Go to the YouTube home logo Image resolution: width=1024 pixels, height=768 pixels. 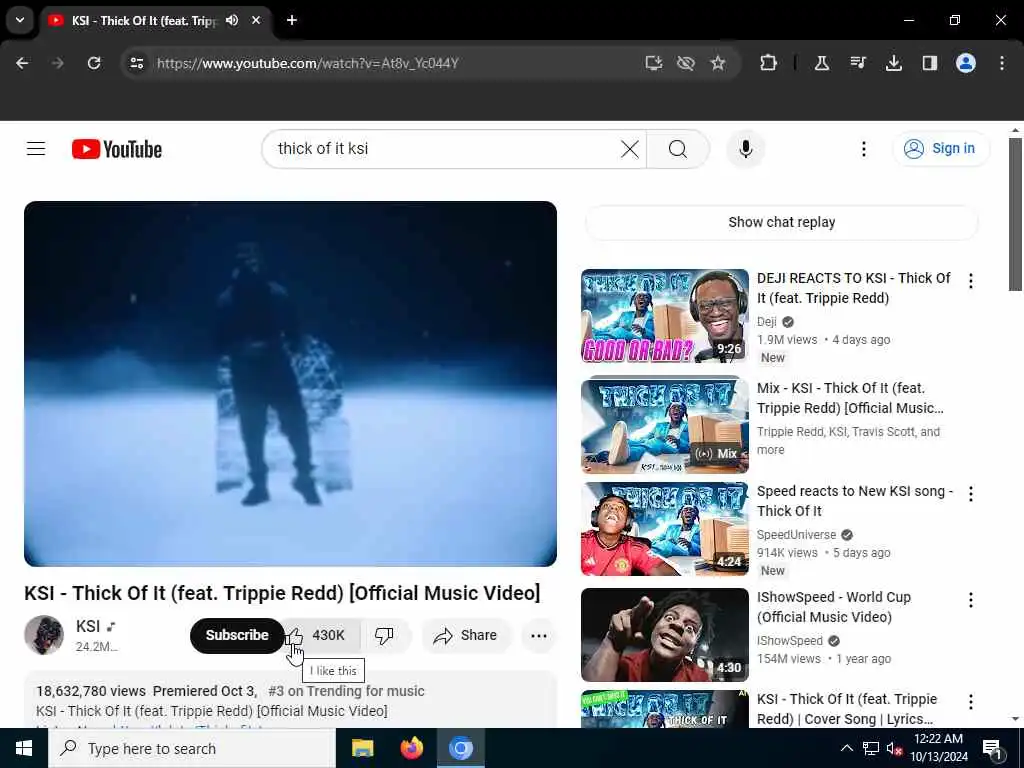(x=117, y=149)
